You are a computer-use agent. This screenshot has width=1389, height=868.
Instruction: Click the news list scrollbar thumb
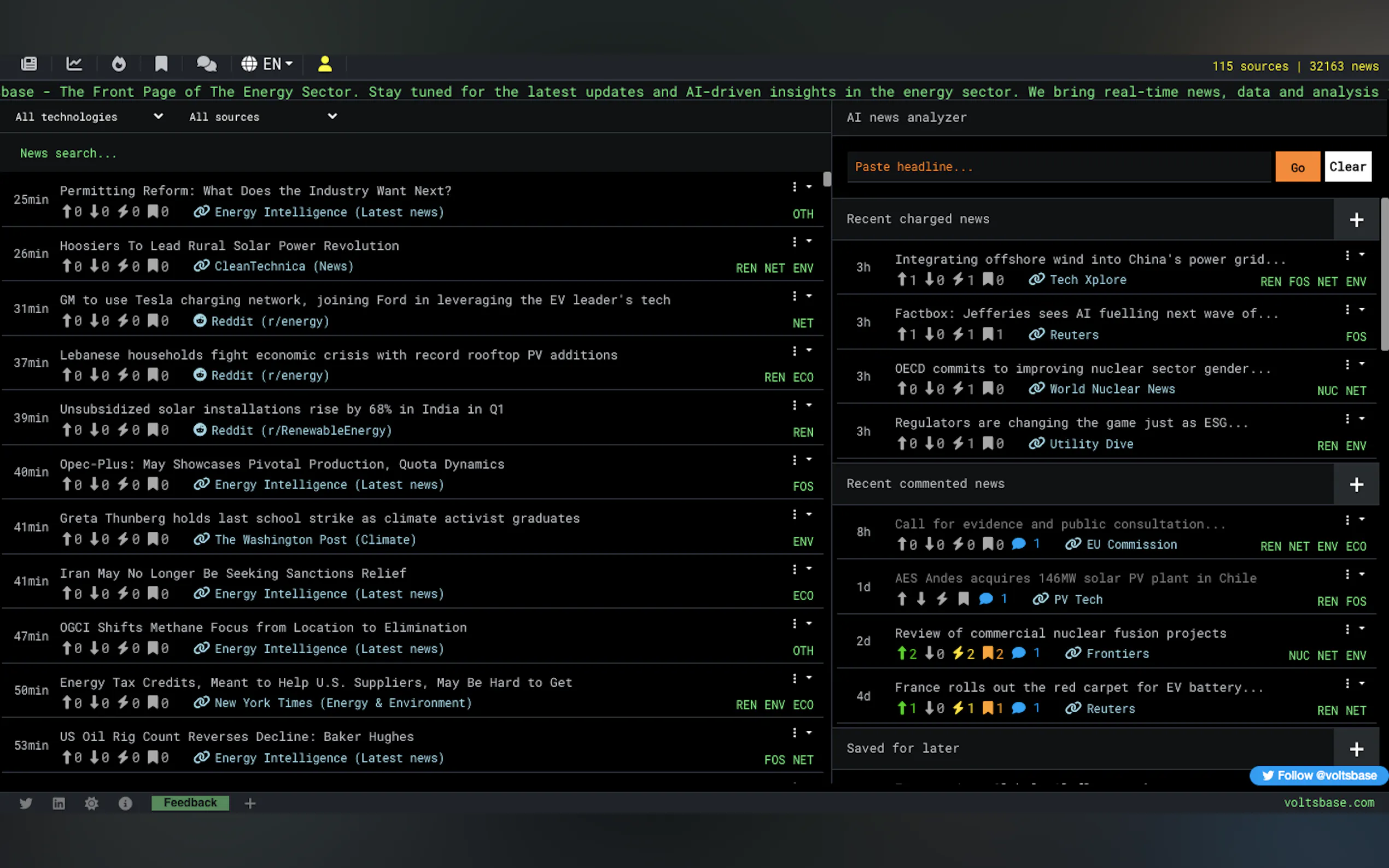[x=827, y=179]
